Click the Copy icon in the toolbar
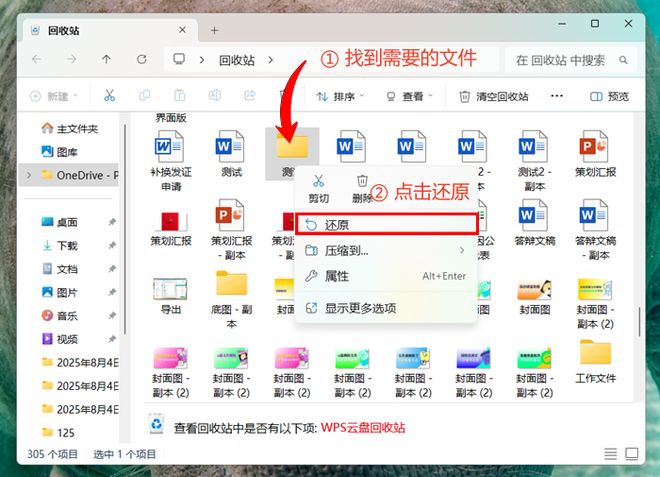 click(x=144, y=96)
